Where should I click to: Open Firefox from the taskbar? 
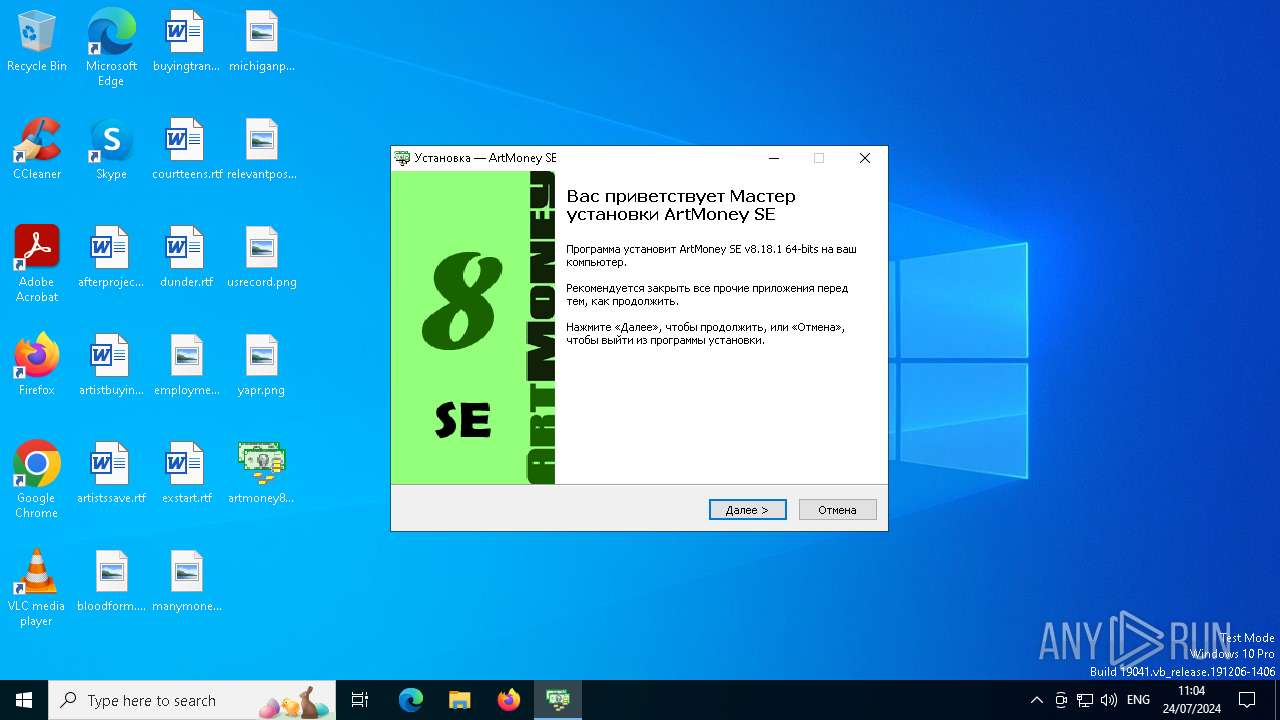pos(509,700)
